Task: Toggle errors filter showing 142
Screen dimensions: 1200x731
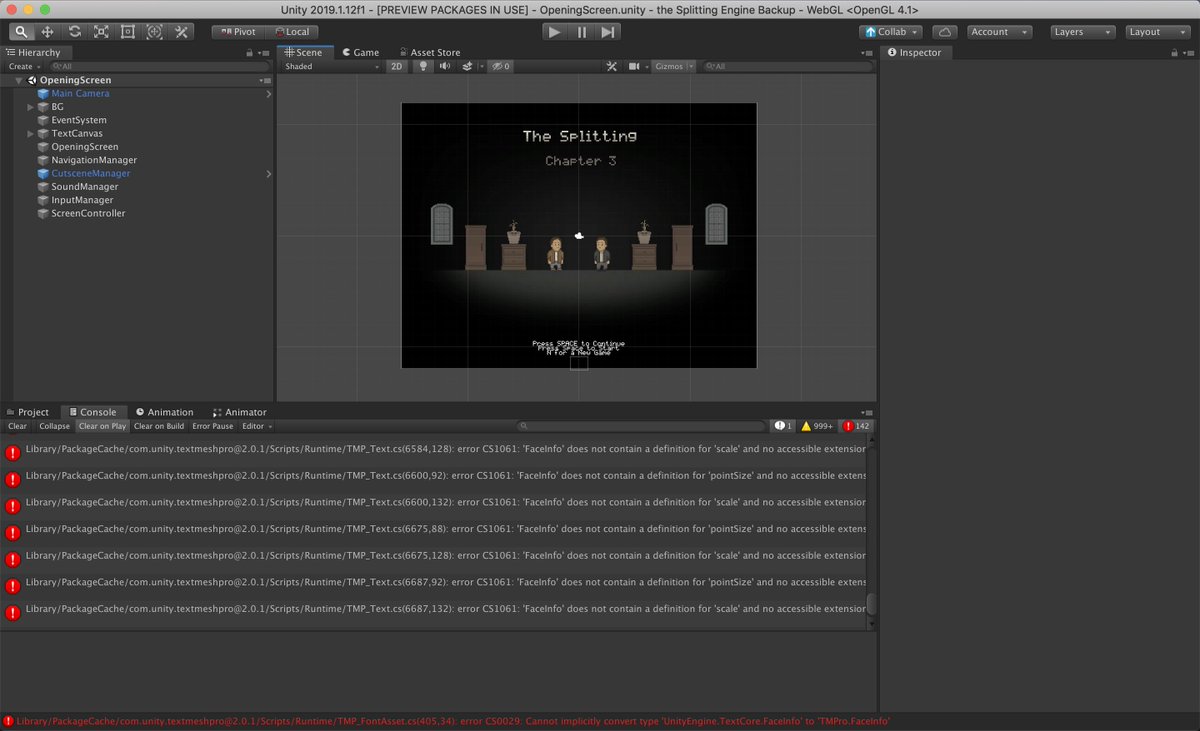Action: (x=856, y=426)
